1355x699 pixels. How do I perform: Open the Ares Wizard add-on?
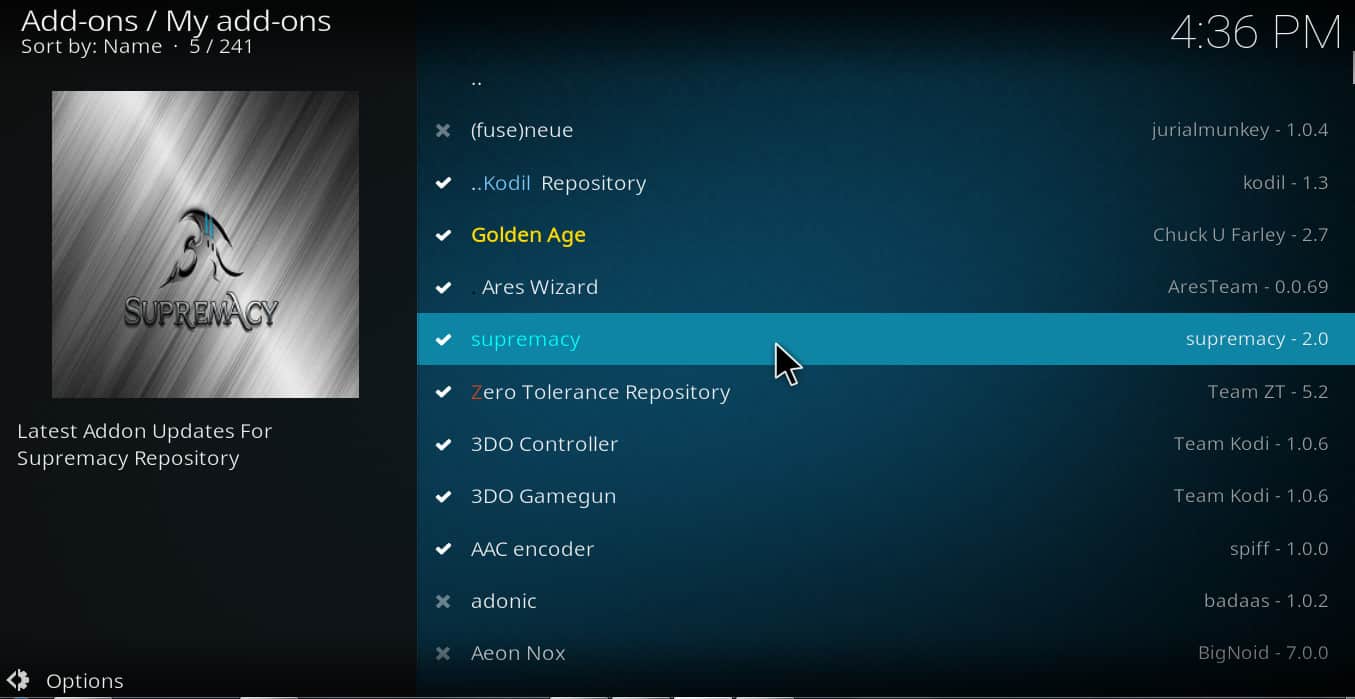click(886, 287)
